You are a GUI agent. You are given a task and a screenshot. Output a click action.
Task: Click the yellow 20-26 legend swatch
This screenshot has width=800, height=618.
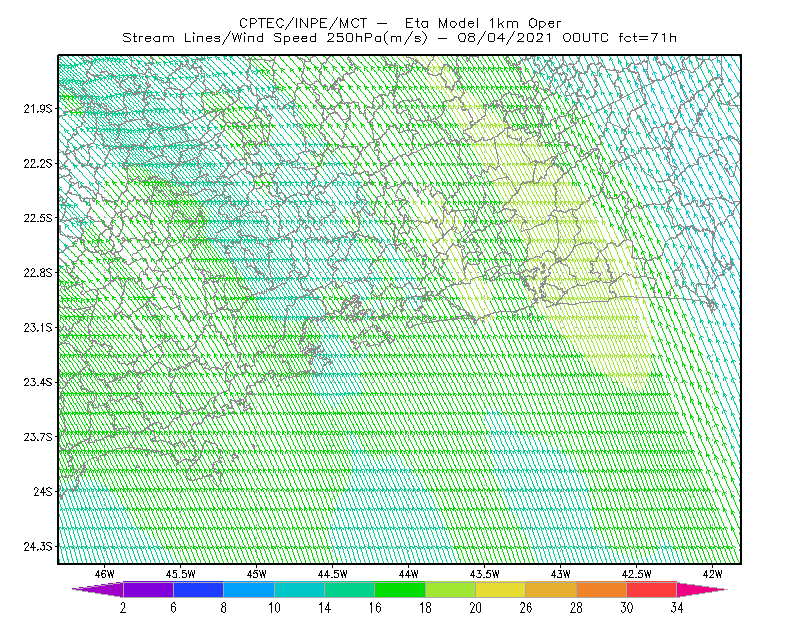pyautogui.click(x=501, y=589)
